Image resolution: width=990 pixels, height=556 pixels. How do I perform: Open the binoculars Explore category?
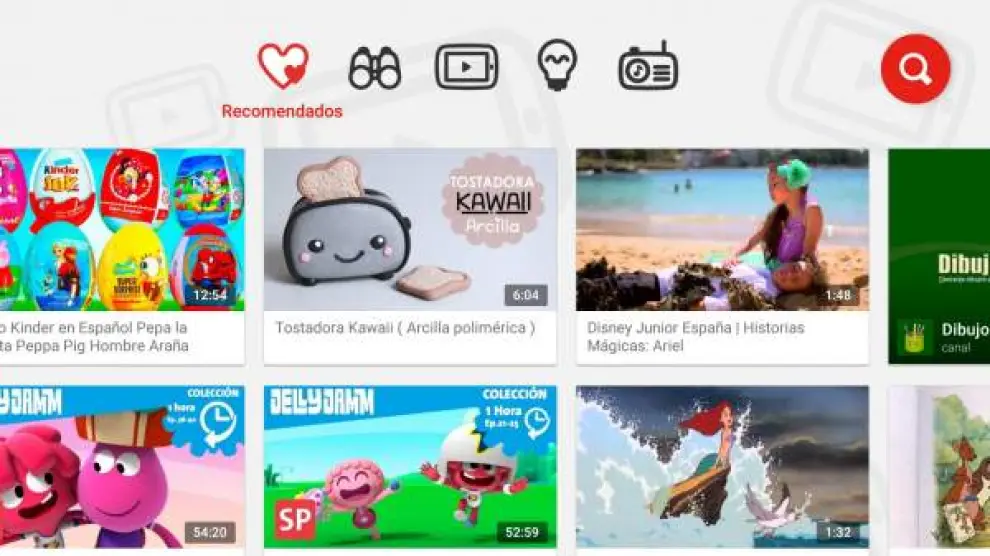(x=375, y=67)
